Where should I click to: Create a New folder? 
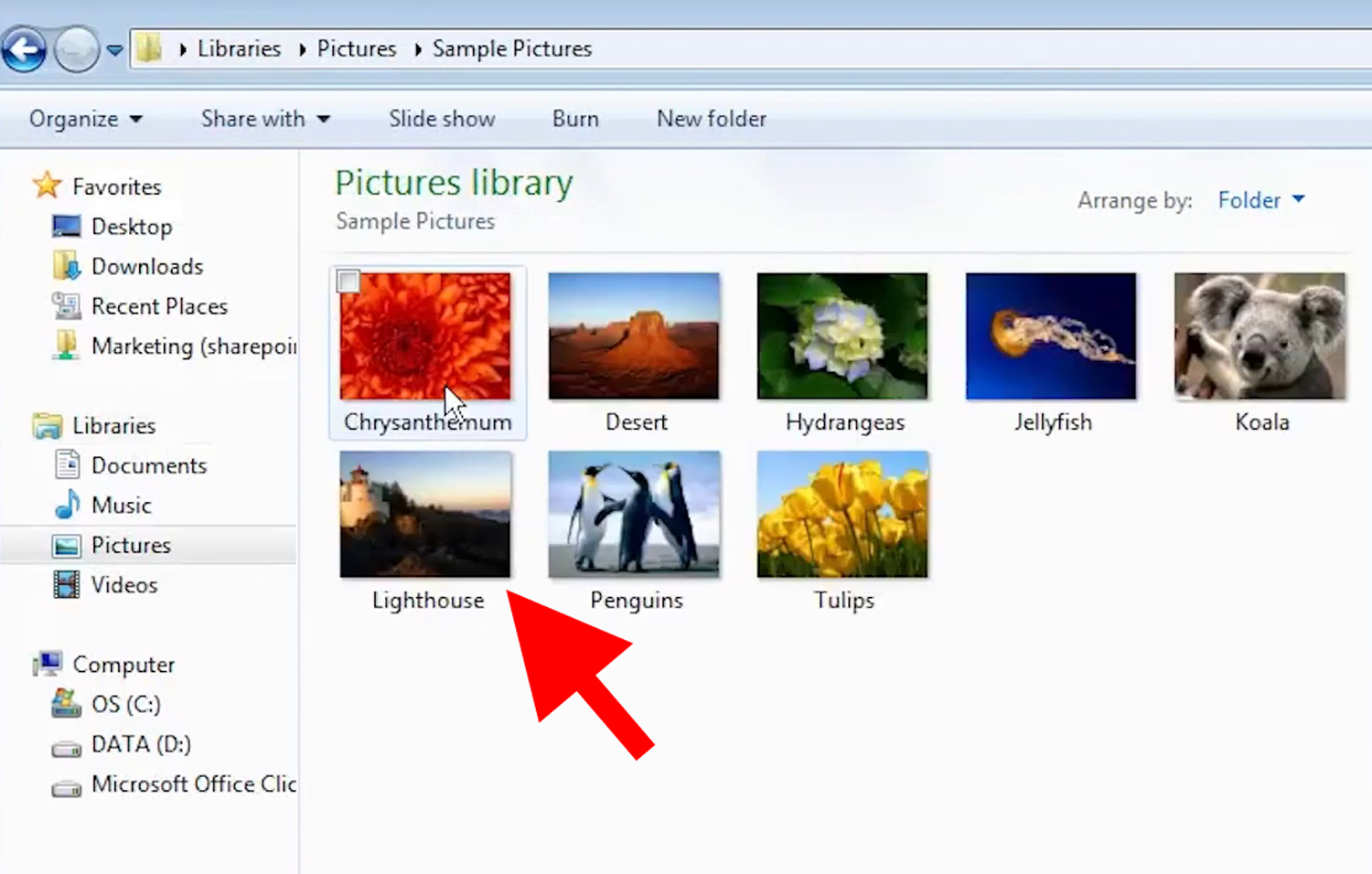click(x=711, y=119)
